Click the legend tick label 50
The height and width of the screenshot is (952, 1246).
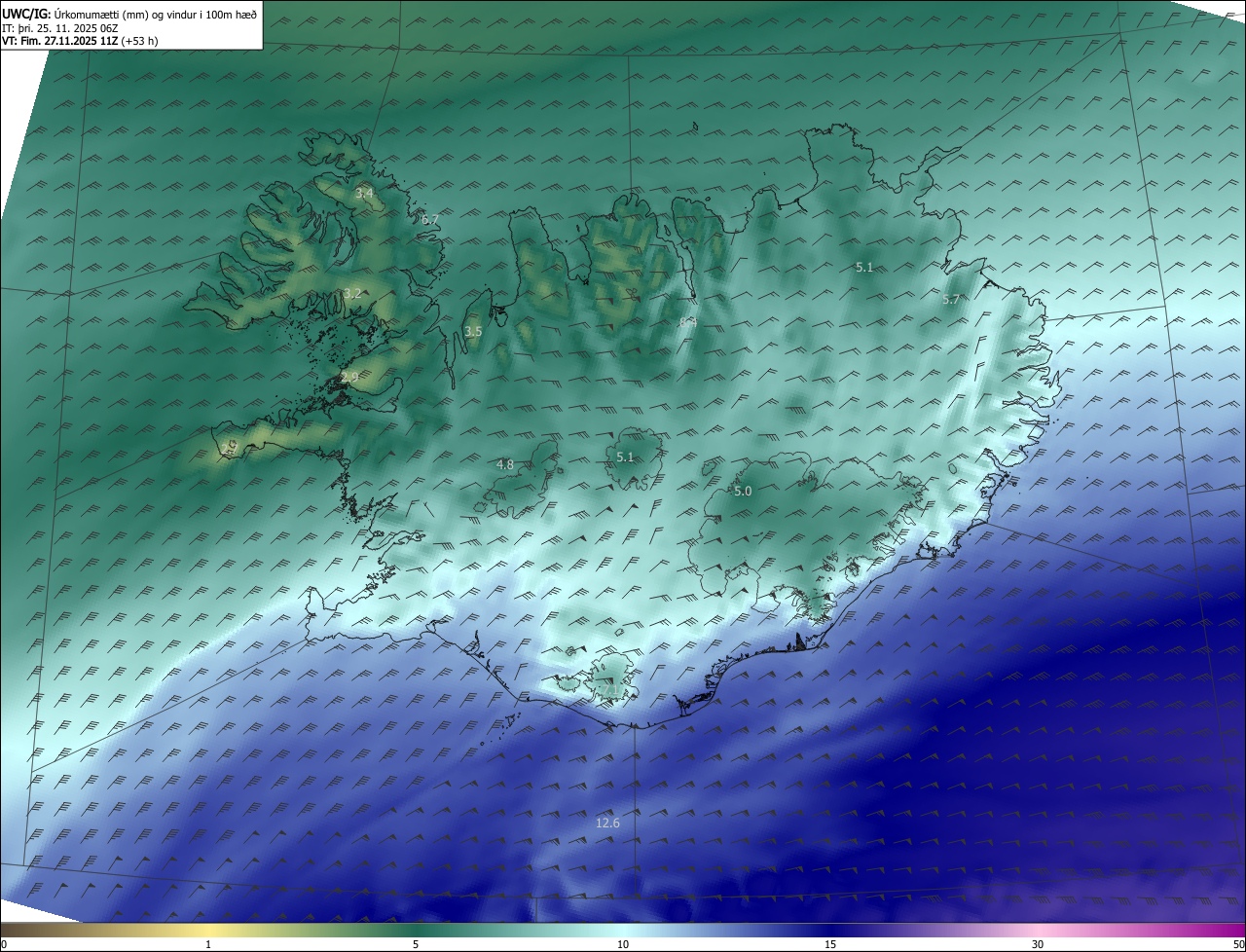click(1238, 944)
